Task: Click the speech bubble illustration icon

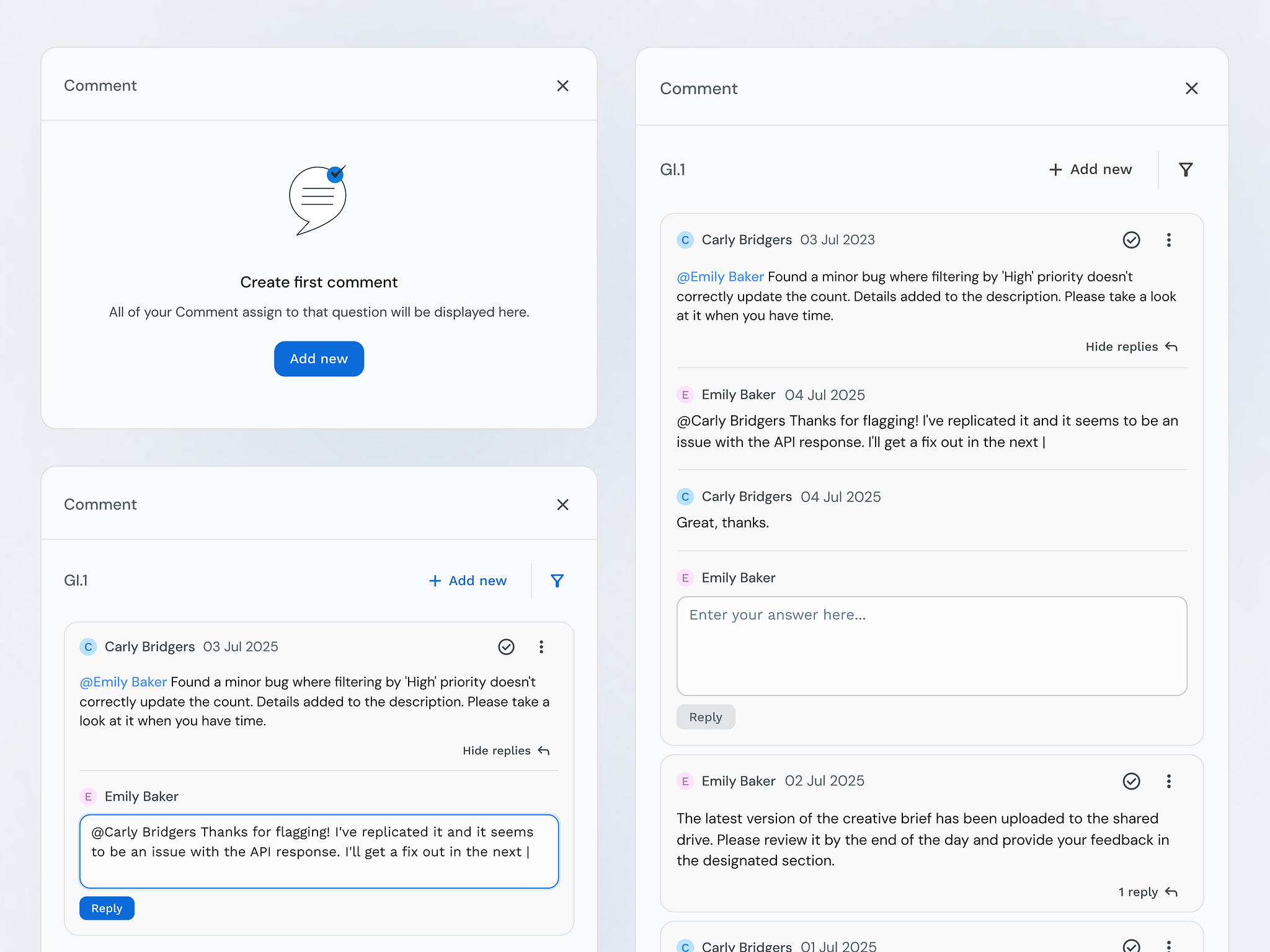Action: click(x=317, y=200)
